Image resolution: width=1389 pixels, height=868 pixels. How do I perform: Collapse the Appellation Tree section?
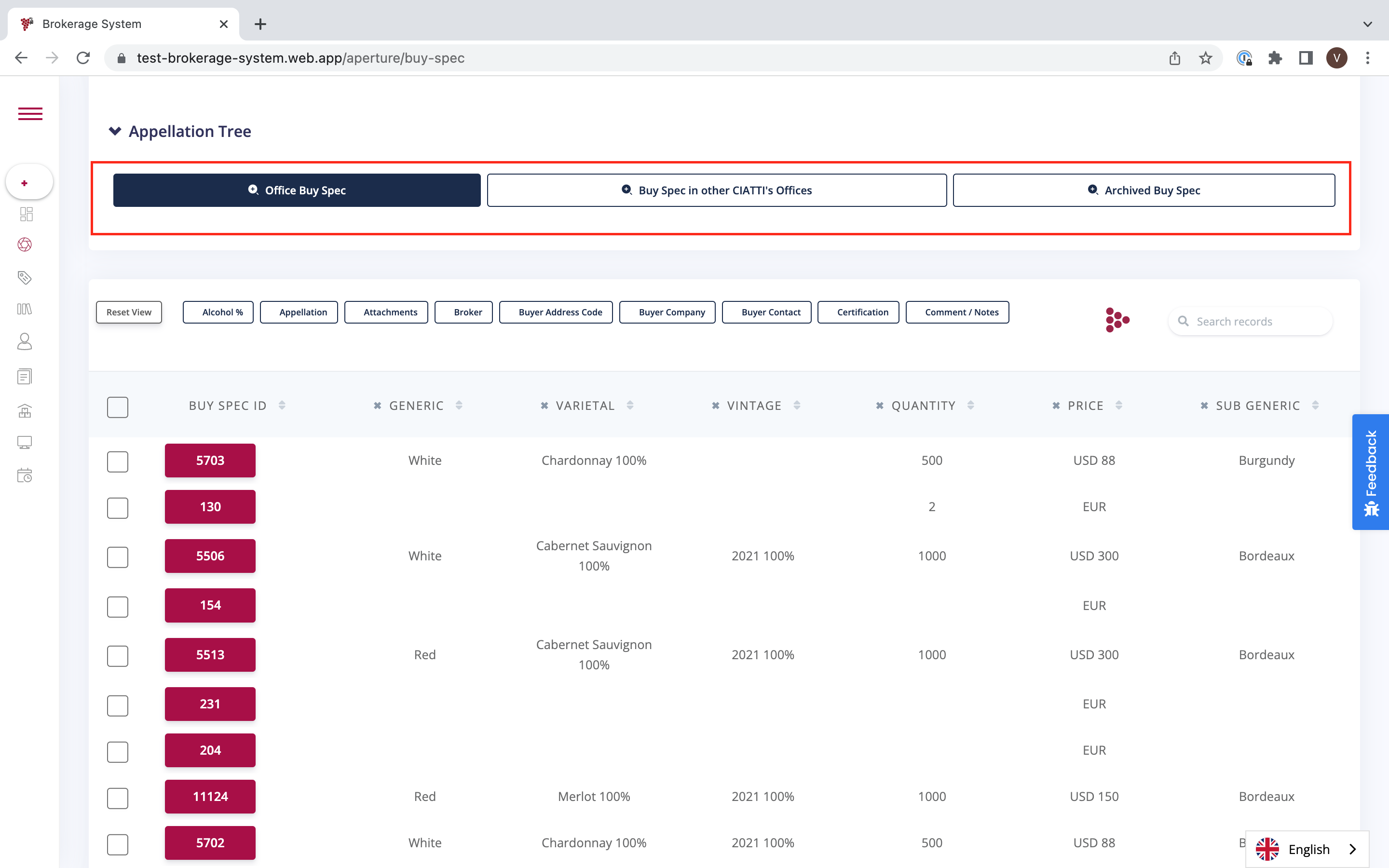(x=115, y=132)
